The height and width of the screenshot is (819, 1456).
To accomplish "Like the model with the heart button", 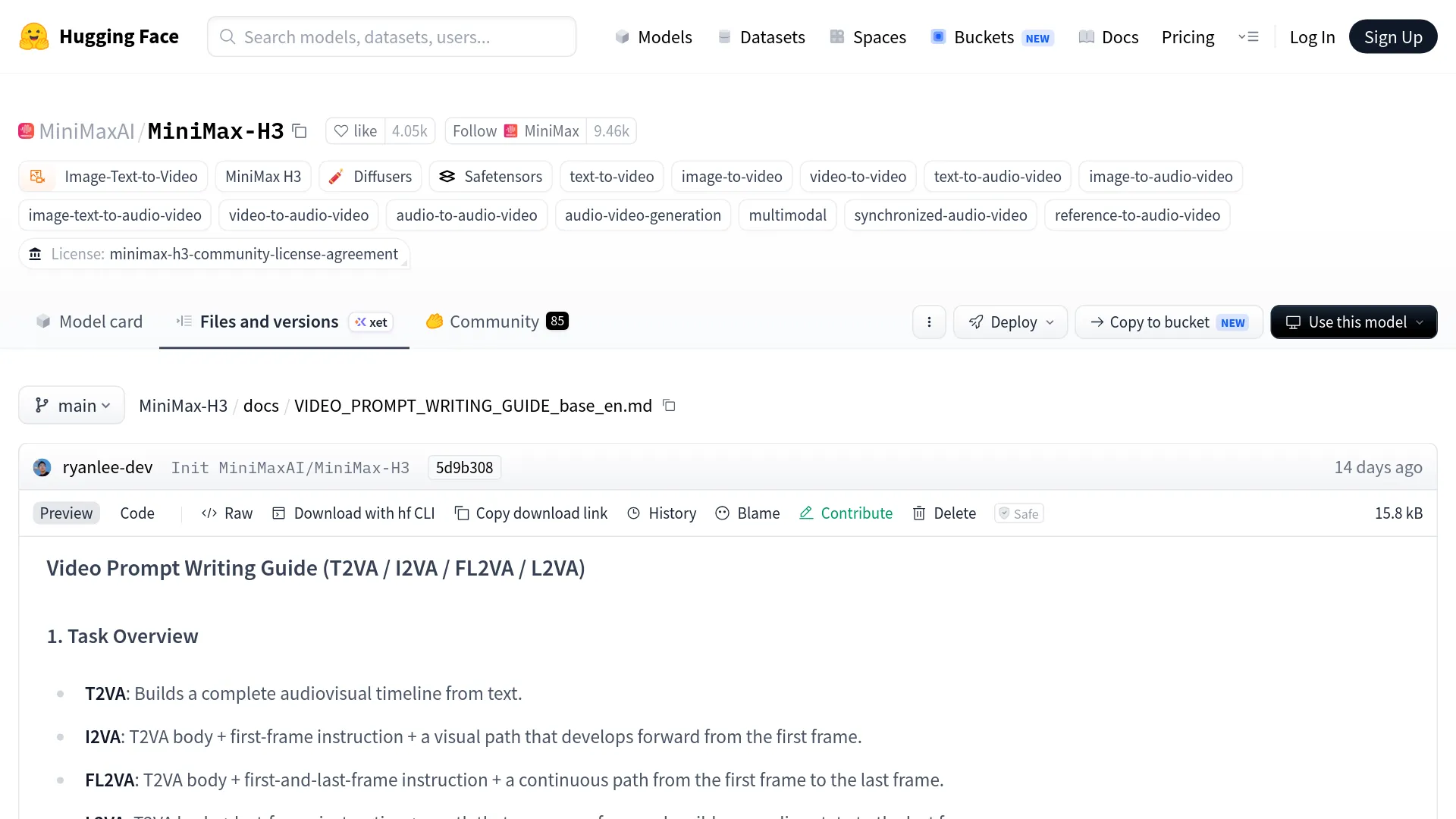I will 356,131.
